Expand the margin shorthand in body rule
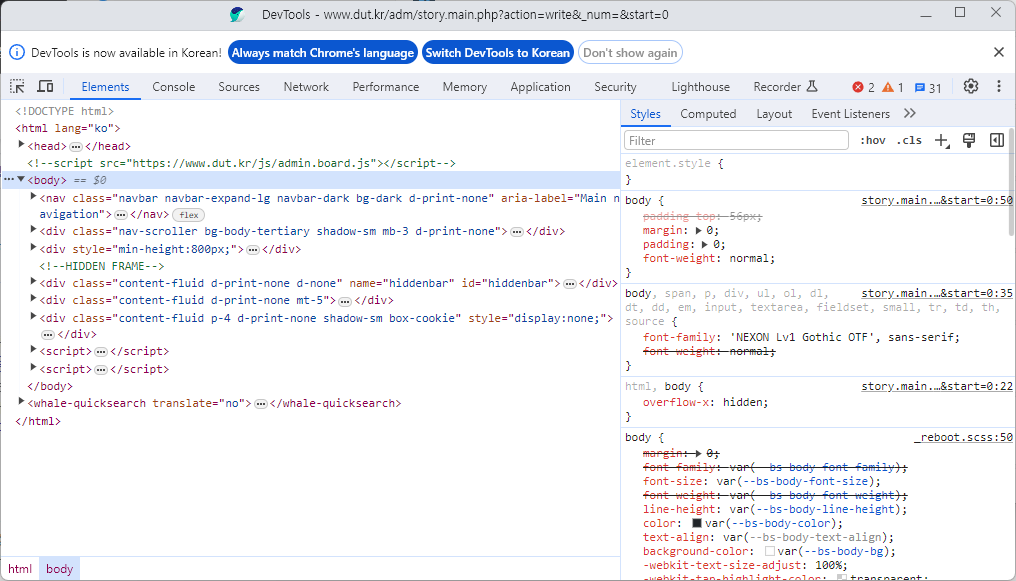The width and height of the screenshot is (1016, 581). [698, 230]
